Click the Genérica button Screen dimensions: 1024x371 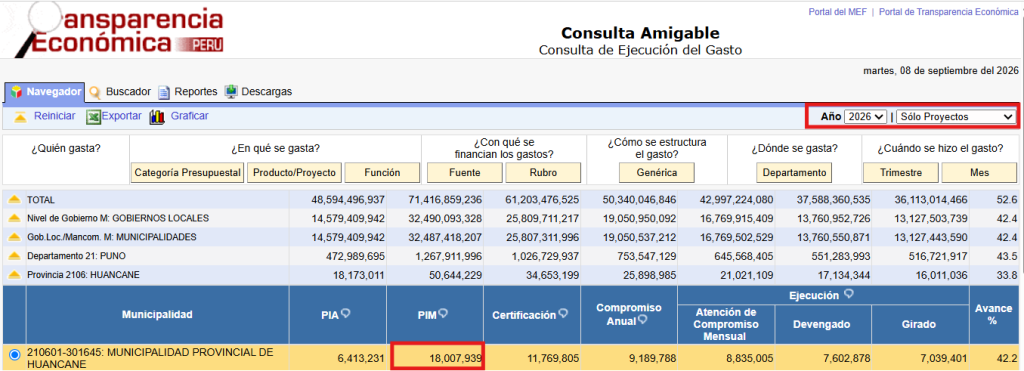point(657,172)
